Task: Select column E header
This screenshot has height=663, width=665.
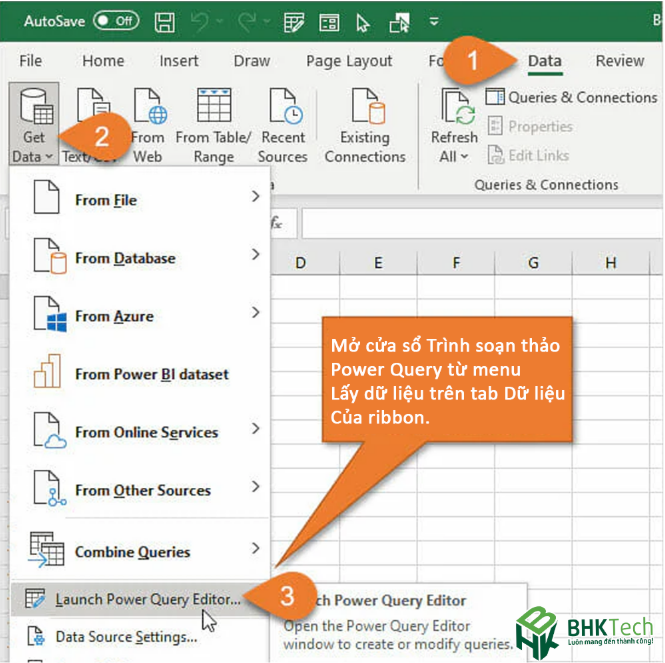Action: (378, 263)
